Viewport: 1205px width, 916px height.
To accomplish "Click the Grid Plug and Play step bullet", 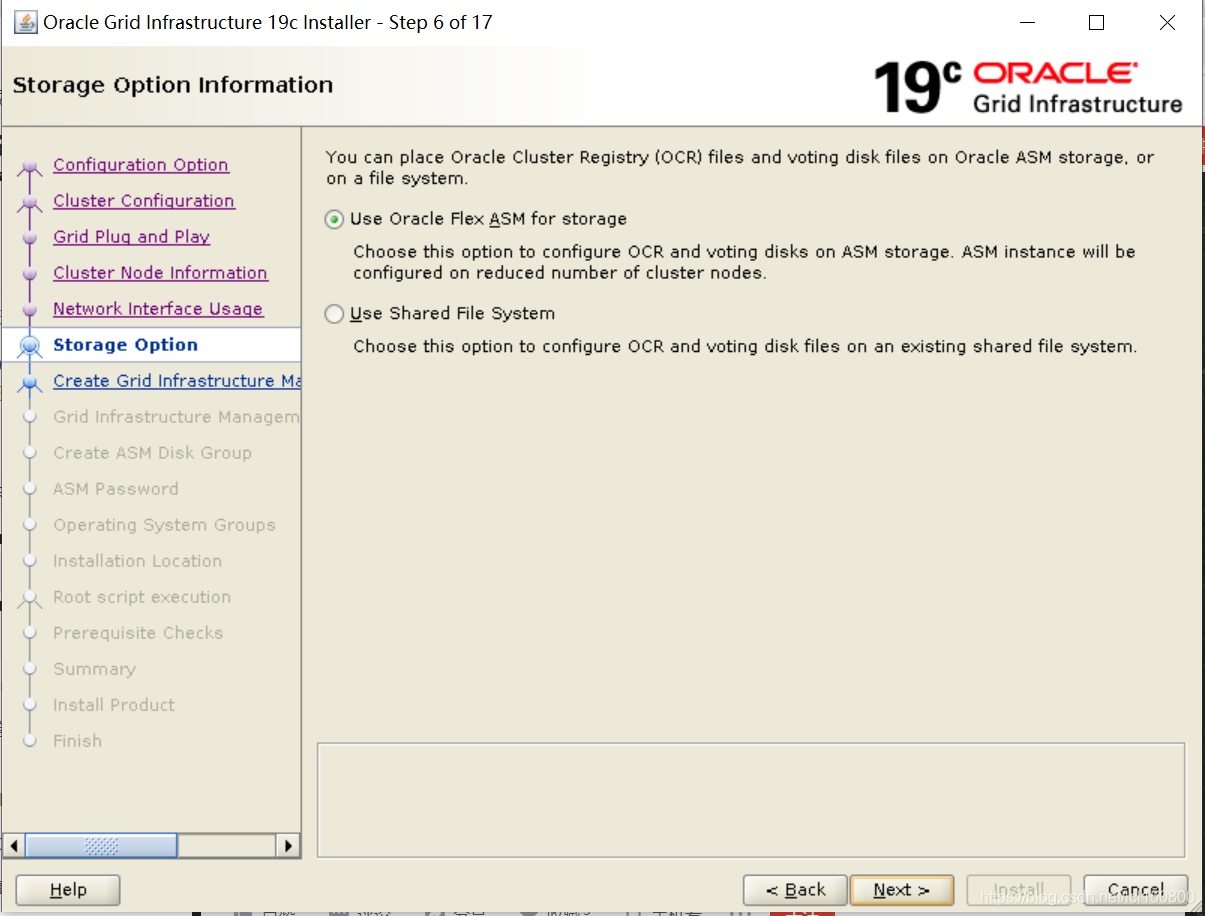I will coord(31,237).
